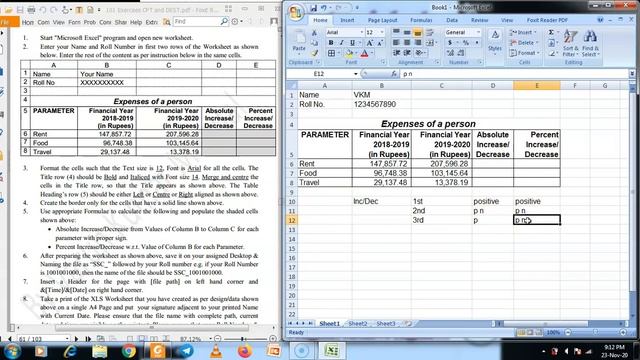Switch to the Formulas tab
Image resolution: width=640 pixels, height=360 pixels.
[x=421, y=20]
